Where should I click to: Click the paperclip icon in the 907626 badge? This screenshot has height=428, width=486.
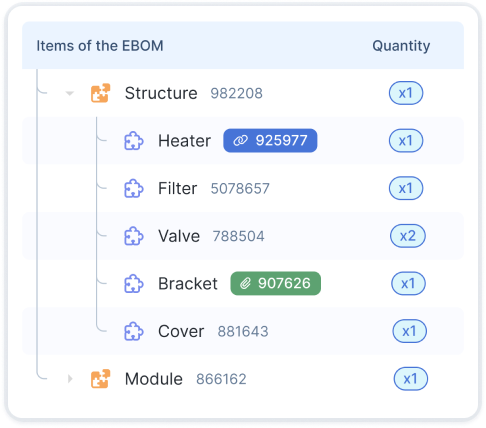point(246,284)
